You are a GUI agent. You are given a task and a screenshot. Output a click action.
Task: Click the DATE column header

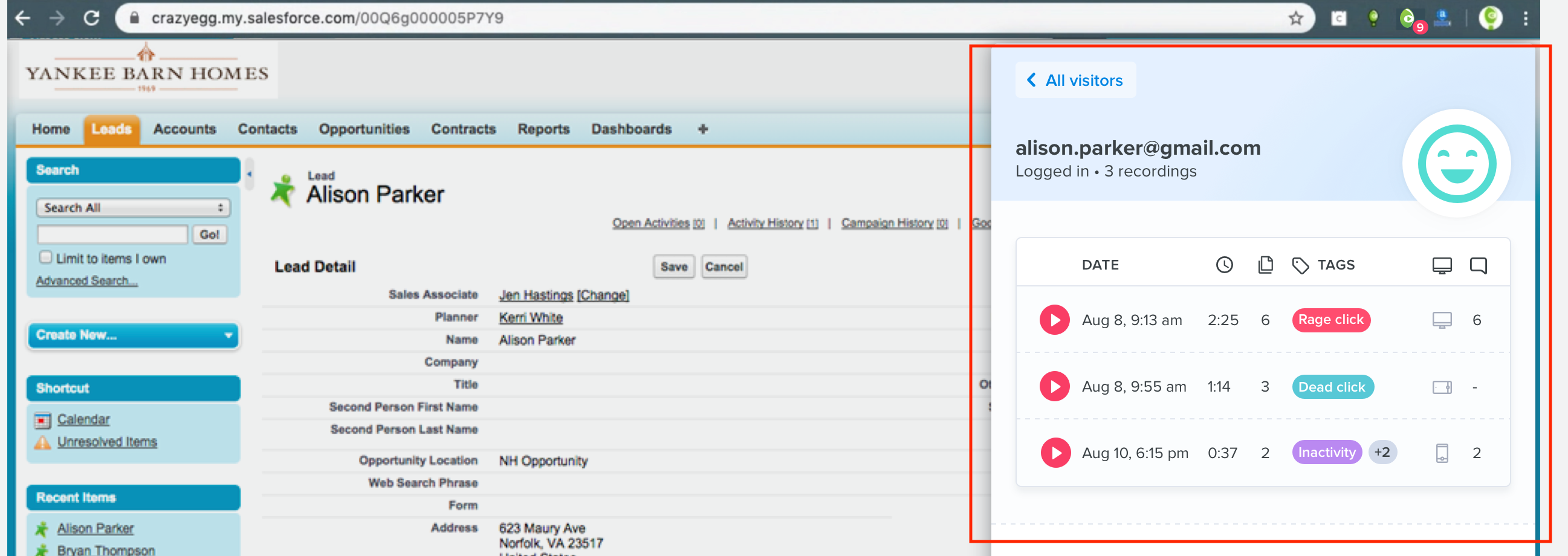tap(1100, 265)
